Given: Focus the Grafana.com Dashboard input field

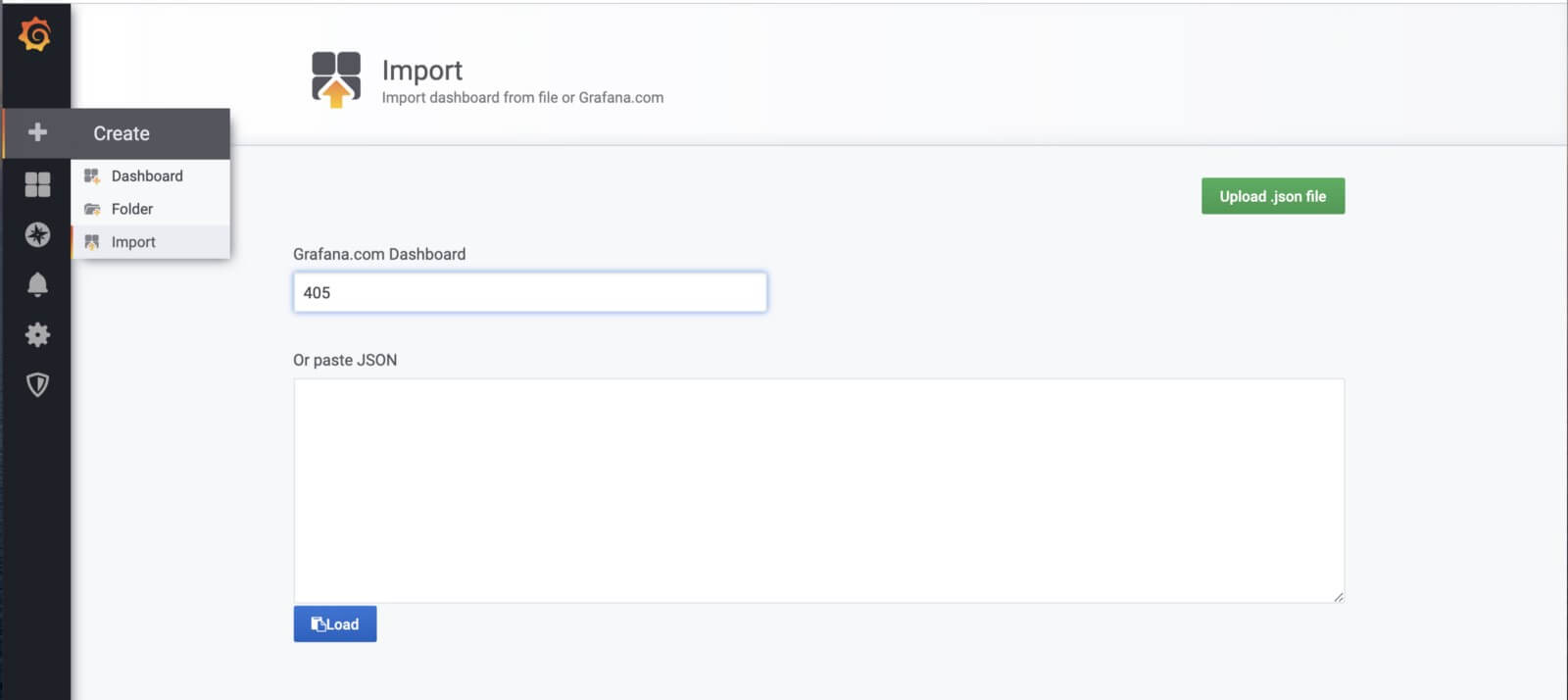Looking at the screenshot, I should 529,292.
